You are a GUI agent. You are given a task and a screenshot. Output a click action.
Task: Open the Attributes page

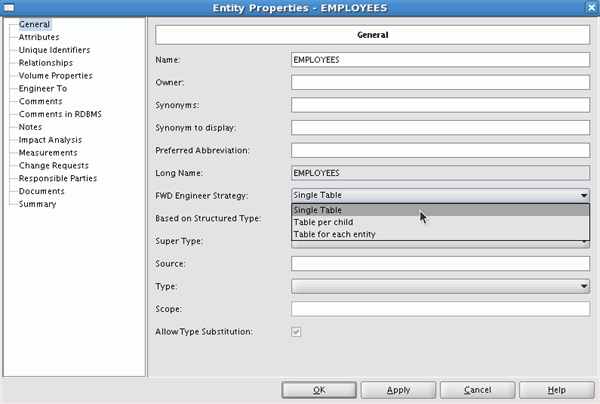click(39, 37)
